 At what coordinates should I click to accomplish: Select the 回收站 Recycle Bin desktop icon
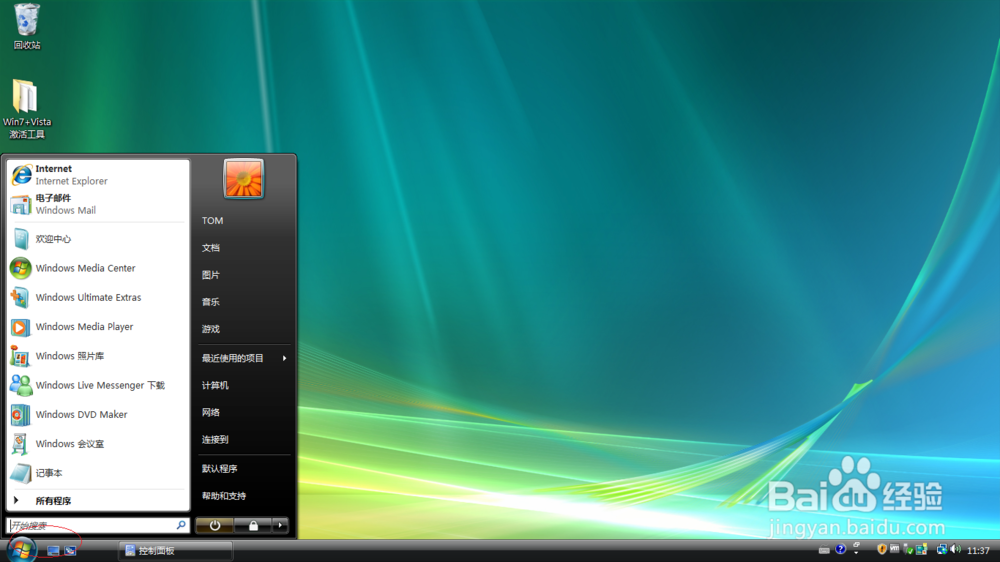tap(27, 26)
